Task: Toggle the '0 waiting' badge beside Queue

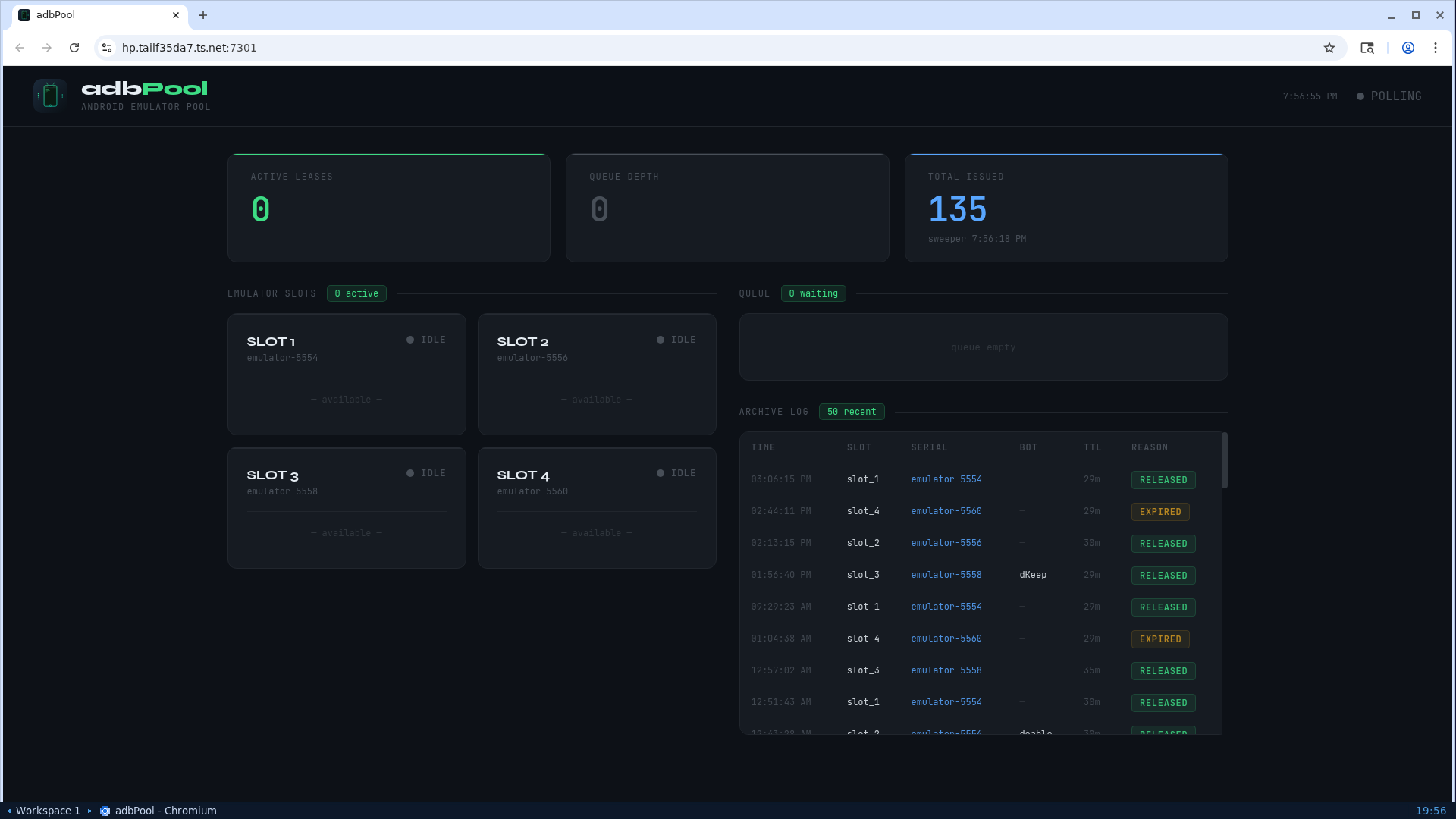Action: tap(813, 293)
